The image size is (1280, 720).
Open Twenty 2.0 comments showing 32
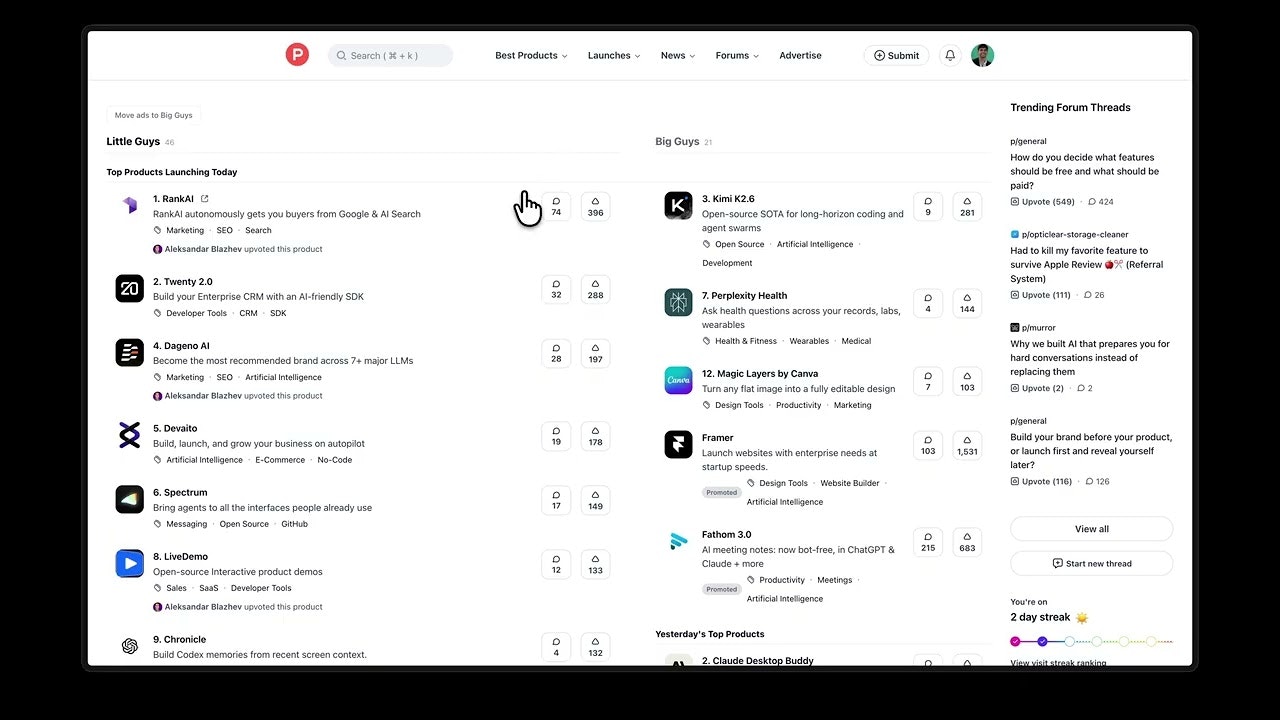(556, 289)
